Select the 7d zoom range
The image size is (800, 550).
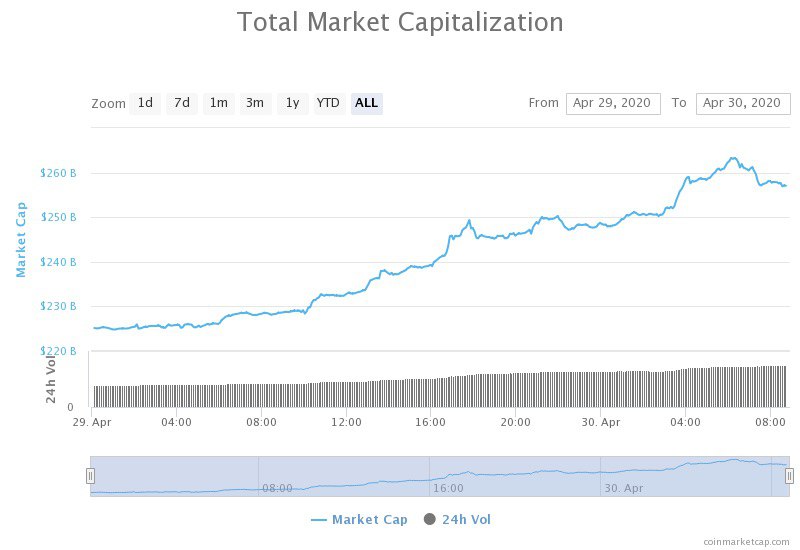181,103
